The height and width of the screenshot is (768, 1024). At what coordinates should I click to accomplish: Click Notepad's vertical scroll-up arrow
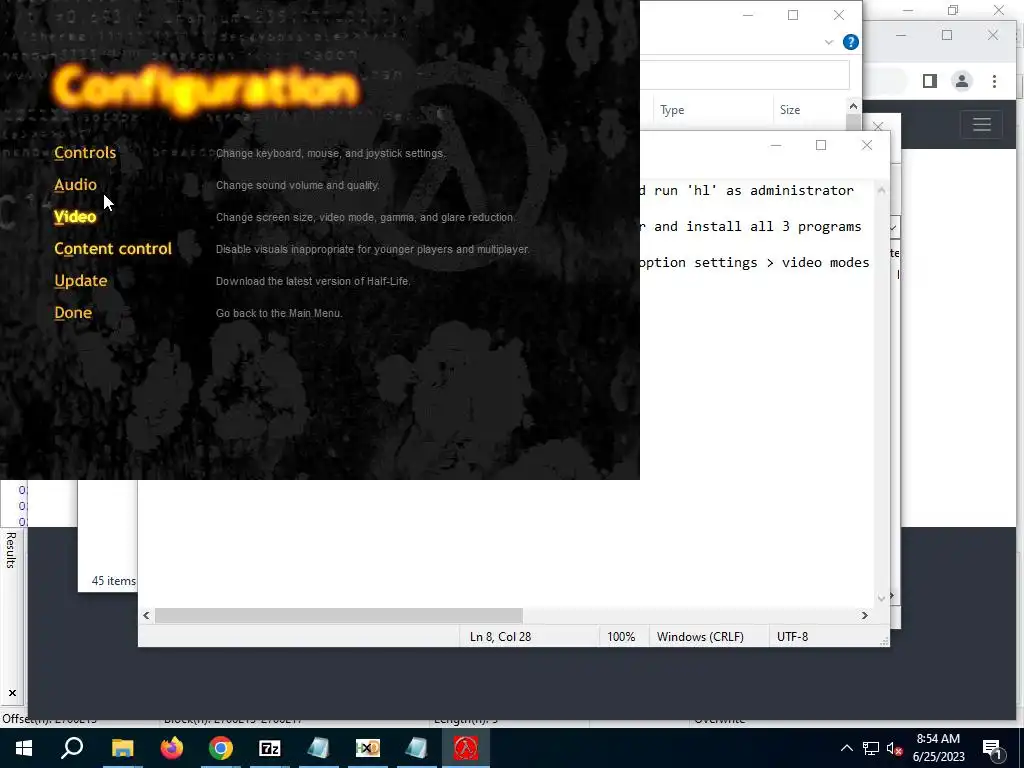881,190
